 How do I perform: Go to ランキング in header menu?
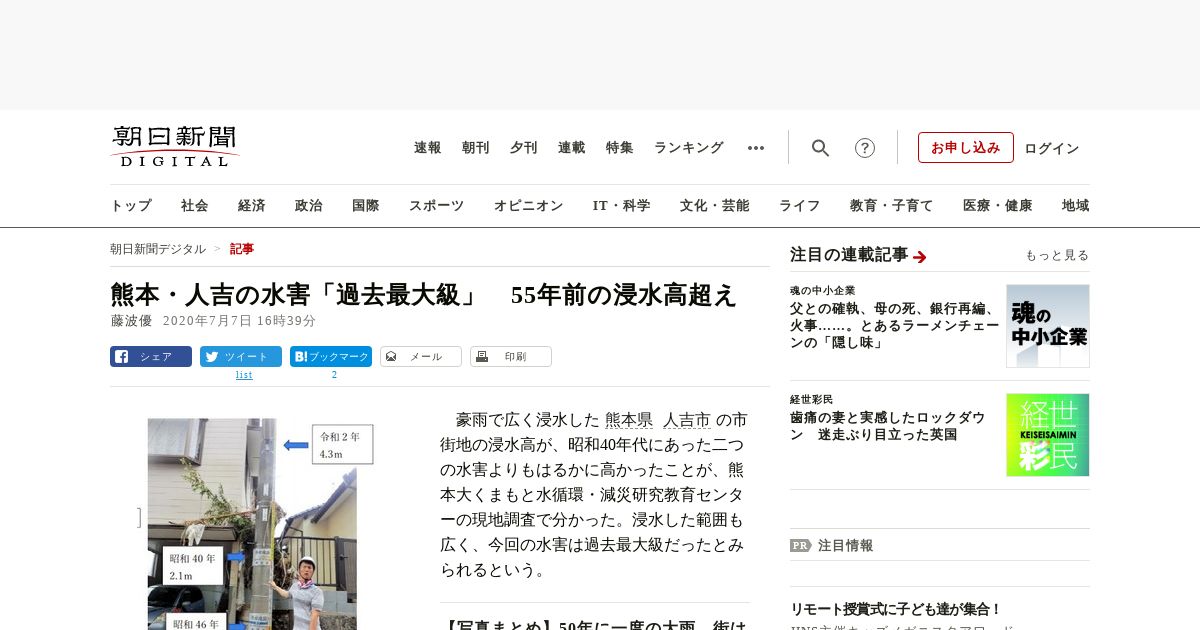coord(689,148)
